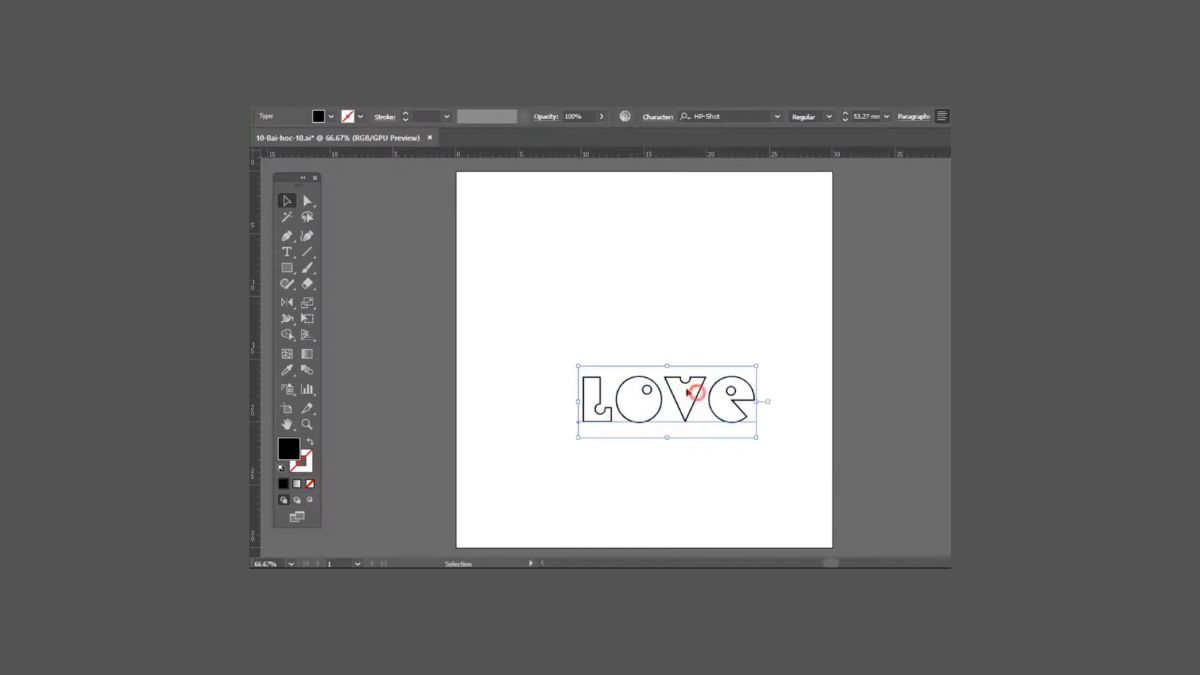Viewport: 1200px width, 675px height.
Task: Expand fill swatch dropdown arrow
Action: pyautogui.click(x=331, y=116)
